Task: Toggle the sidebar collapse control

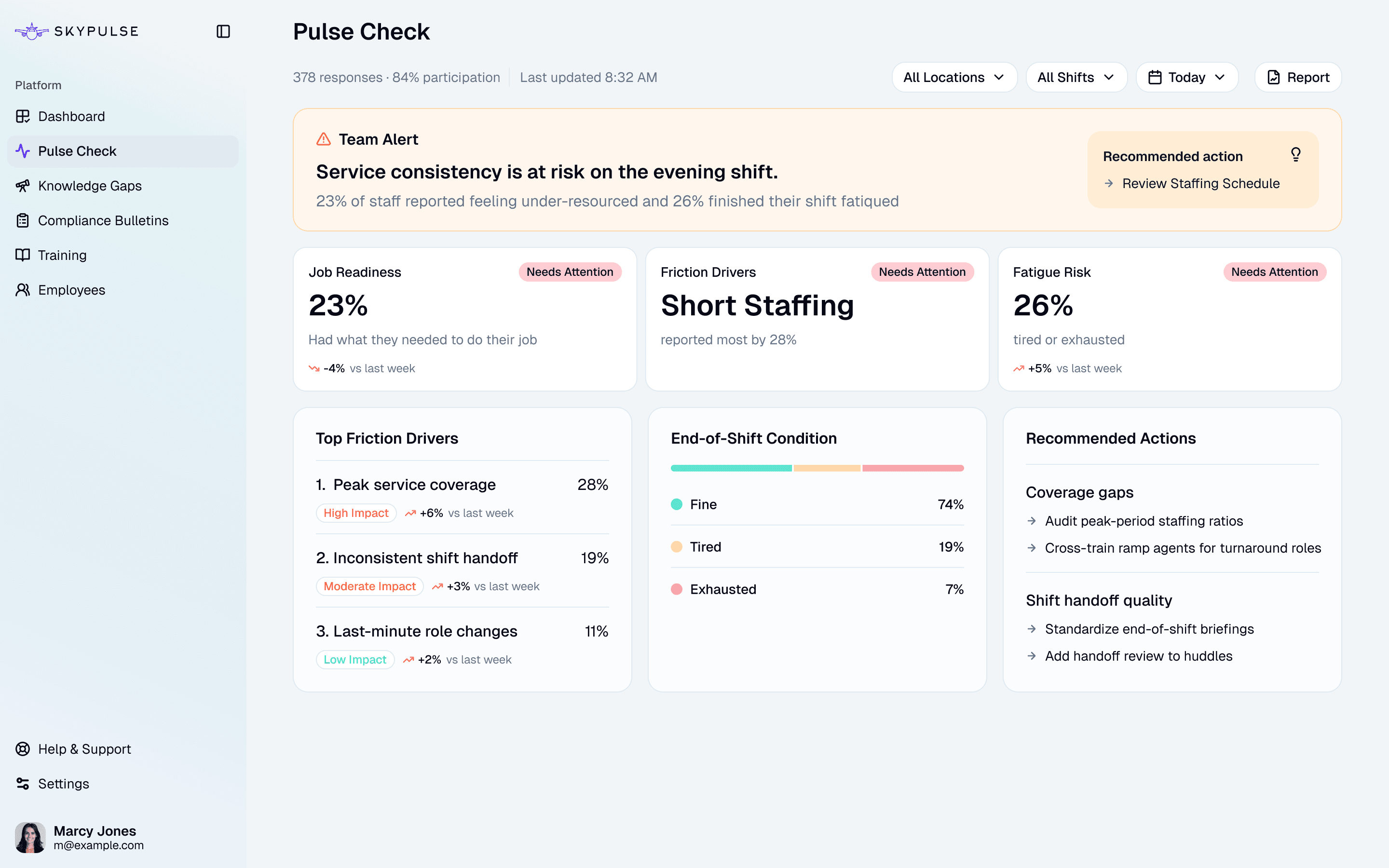Action: pyautogui.click(x=223, y=31)
